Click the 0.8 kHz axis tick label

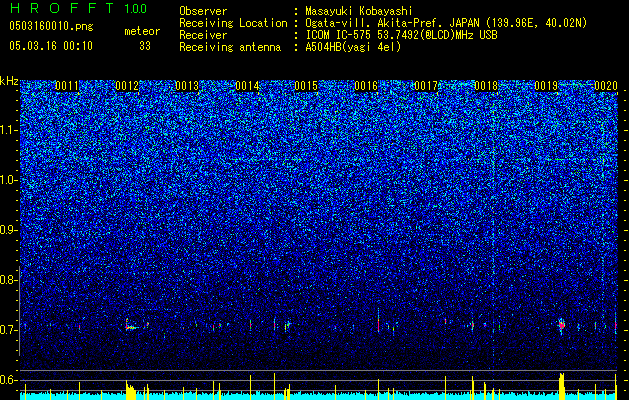[x=8, y=280]
